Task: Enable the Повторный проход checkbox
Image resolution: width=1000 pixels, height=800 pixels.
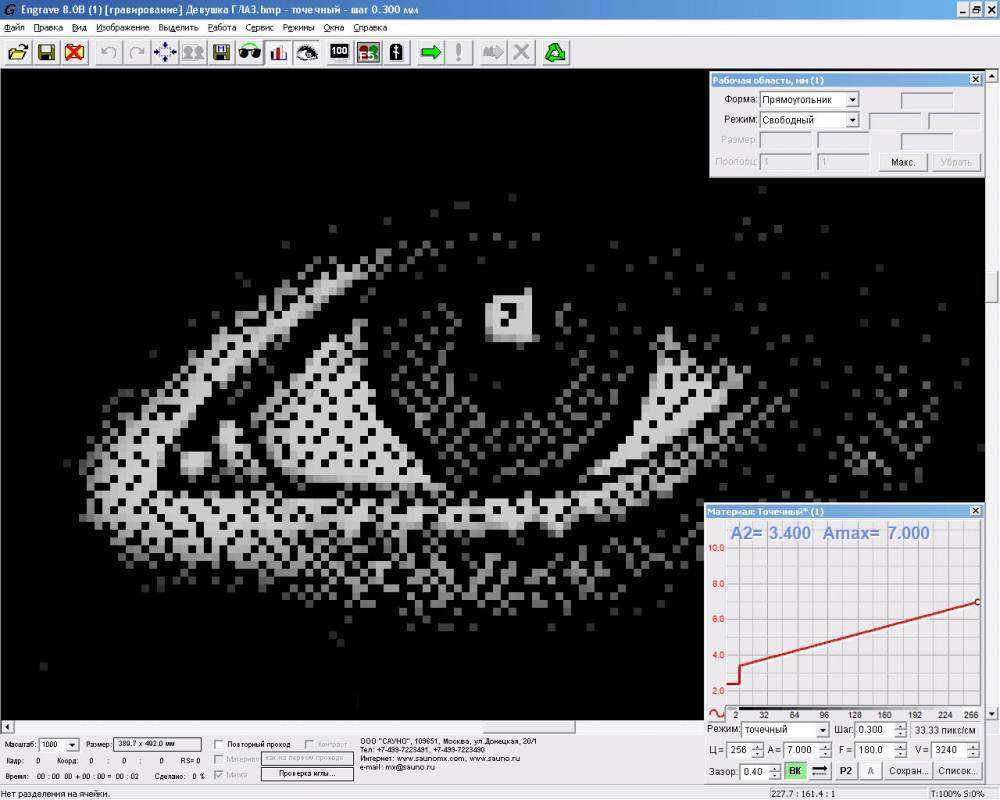Action: point(220,745)
